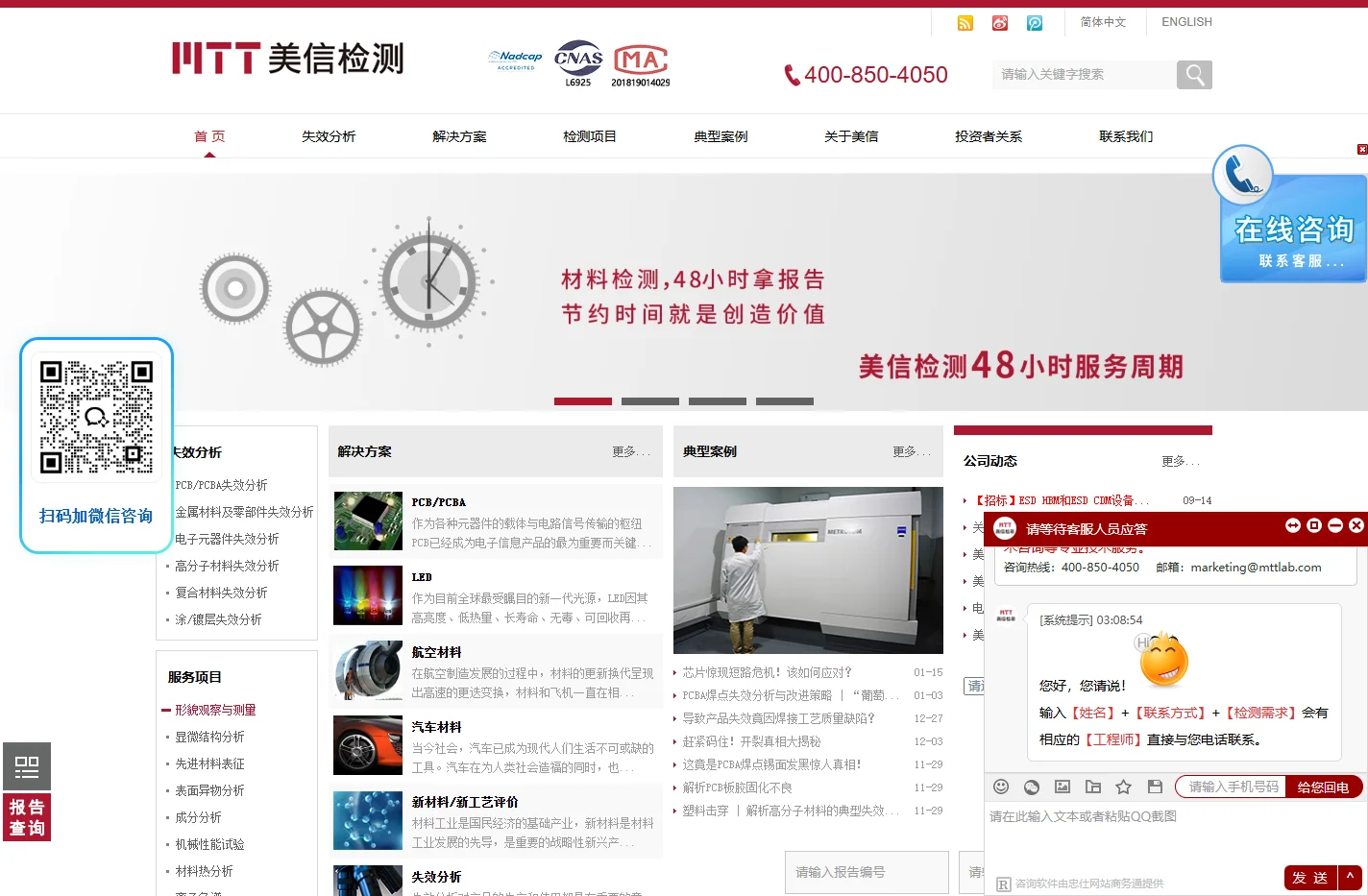Click the 航空材料 jet engine thumbnail

pyautogui.click(x=368, y=670)
